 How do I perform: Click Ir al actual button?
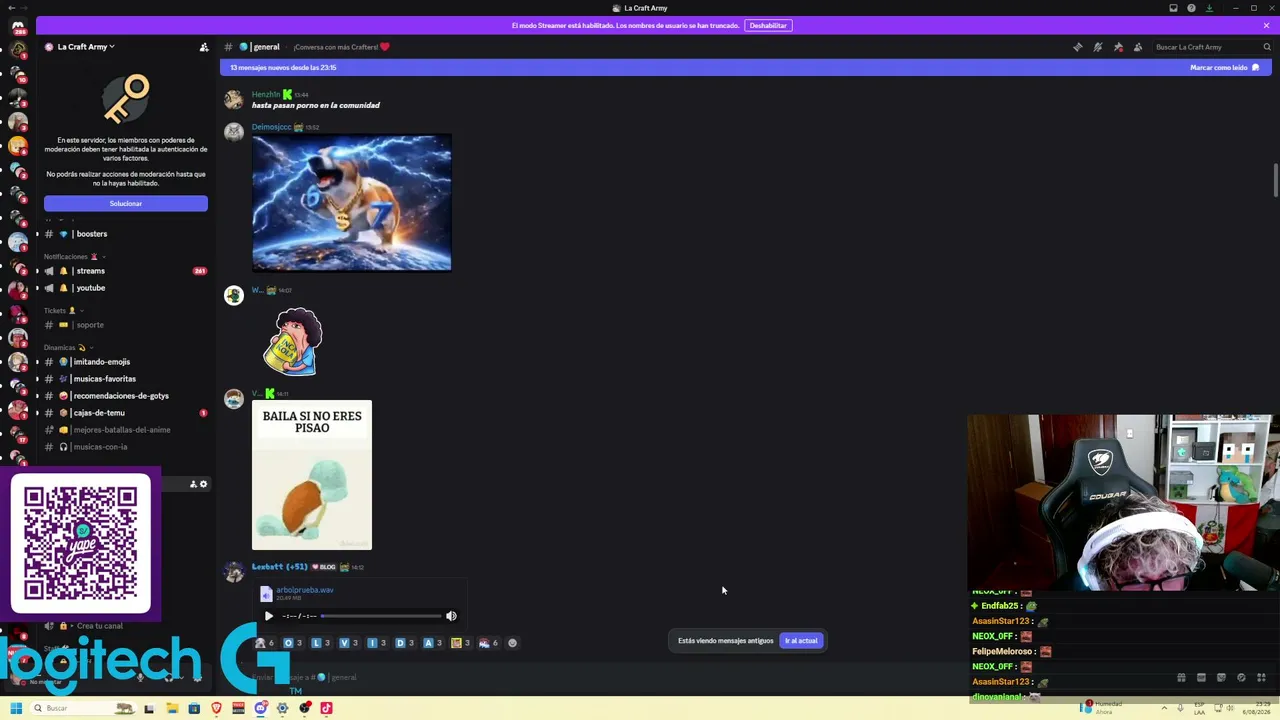tap(801, 641)
